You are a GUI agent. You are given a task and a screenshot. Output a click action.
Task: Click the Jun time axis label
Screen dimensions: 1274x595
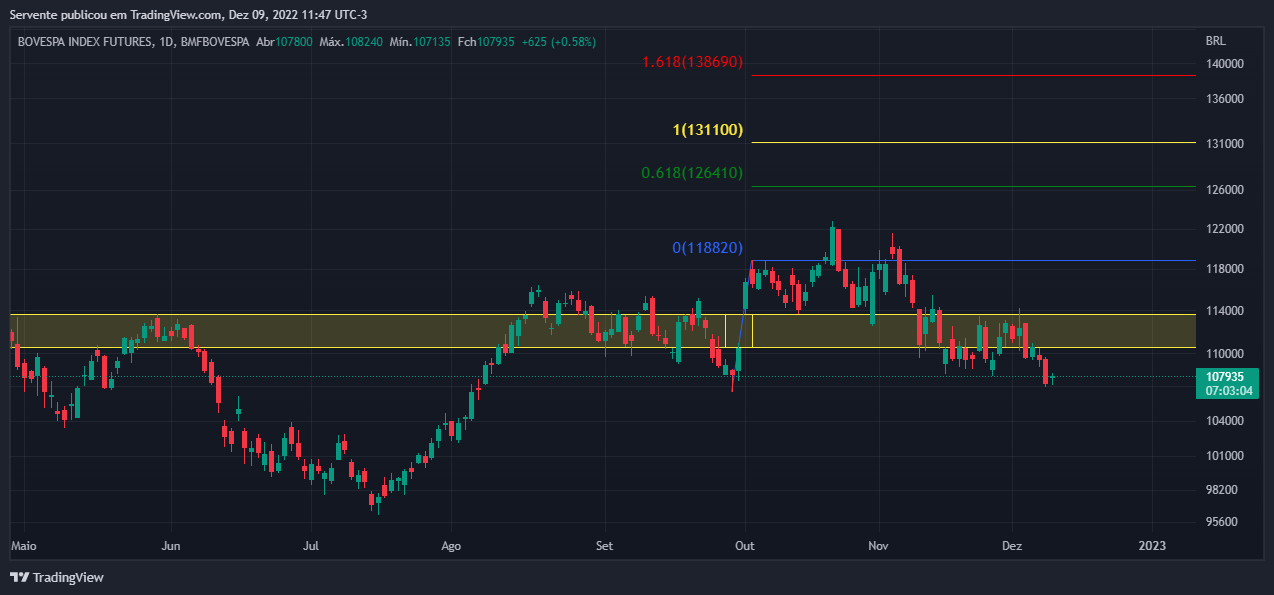[170, 546]
